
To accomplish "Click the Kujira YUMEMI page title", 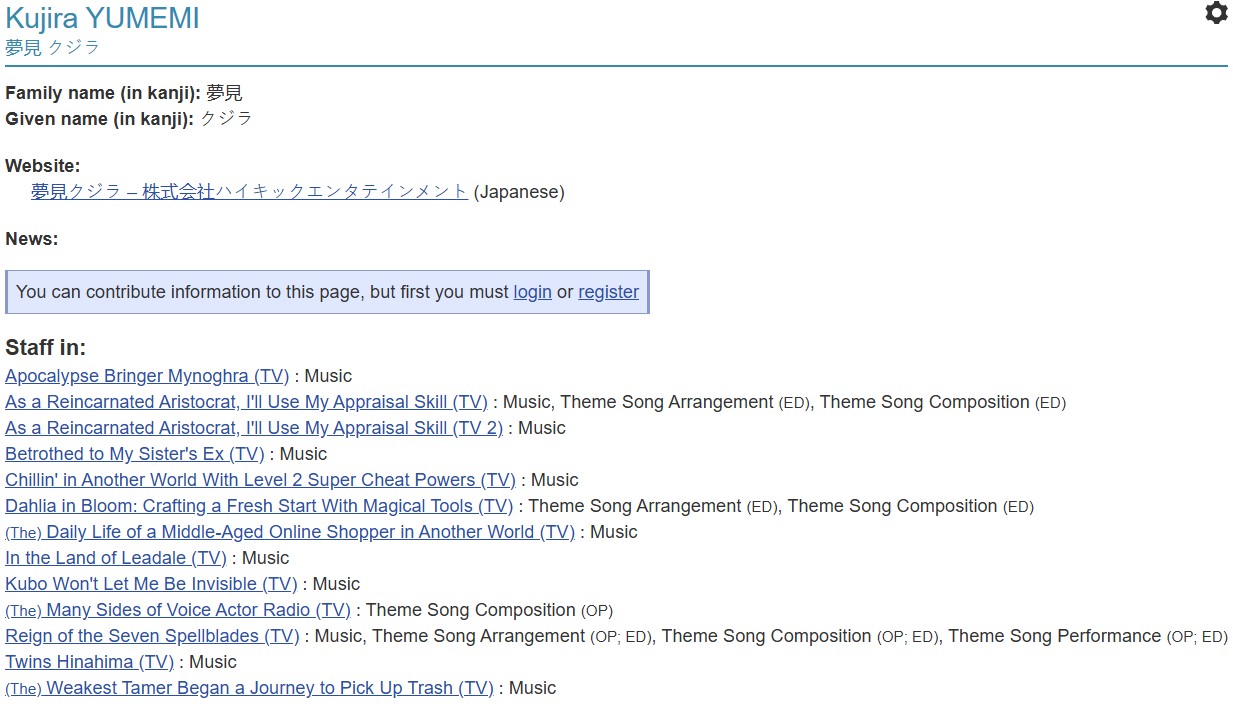I will (x=102, y=18).
